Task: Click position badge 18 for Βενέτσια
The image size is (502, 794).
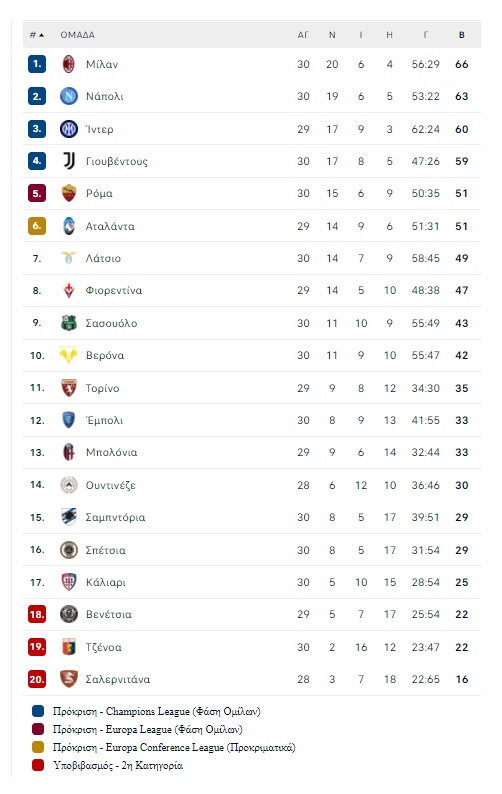Action: pyautogui.click(x=37, y=614)
